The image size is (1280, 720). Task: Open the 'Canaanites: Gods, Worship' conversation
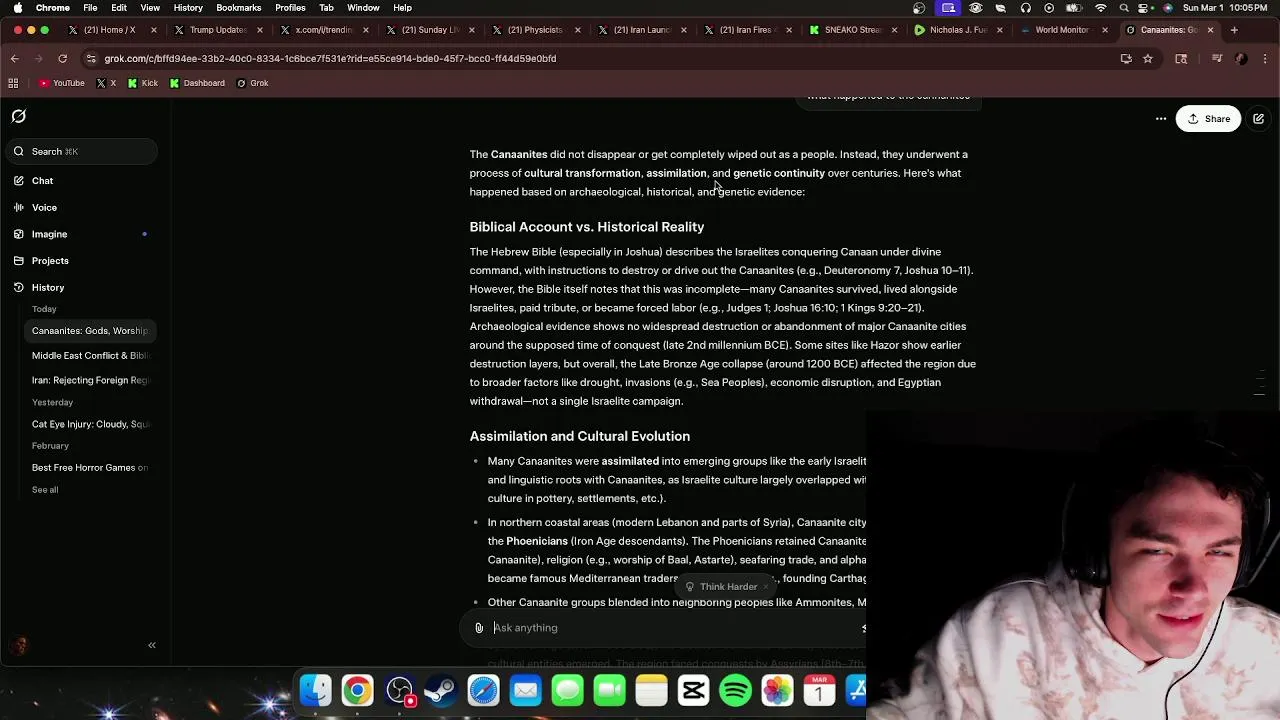90,331
